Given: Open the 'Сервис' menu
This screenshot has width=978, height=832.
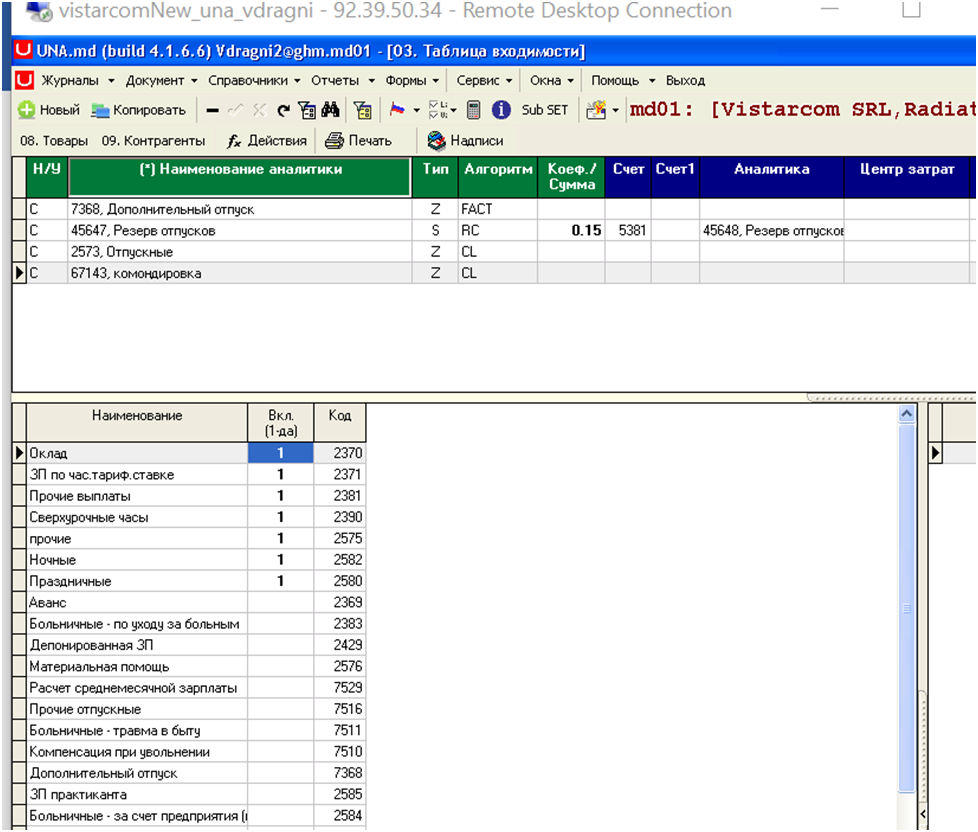Looking at the screenshot, I should coord(484,80).
